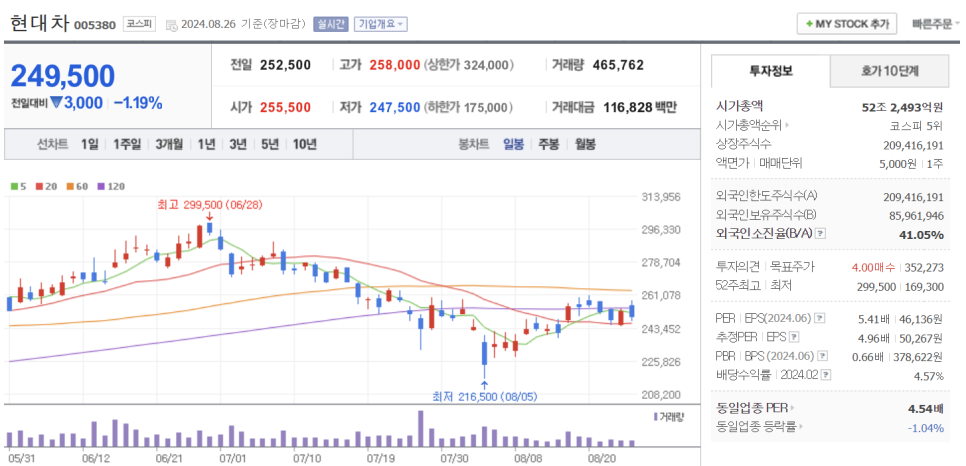This screenshot has height=466, width=966.
Task: Add stock with MY STOCK 추가 button
Action: click(847, 24)
